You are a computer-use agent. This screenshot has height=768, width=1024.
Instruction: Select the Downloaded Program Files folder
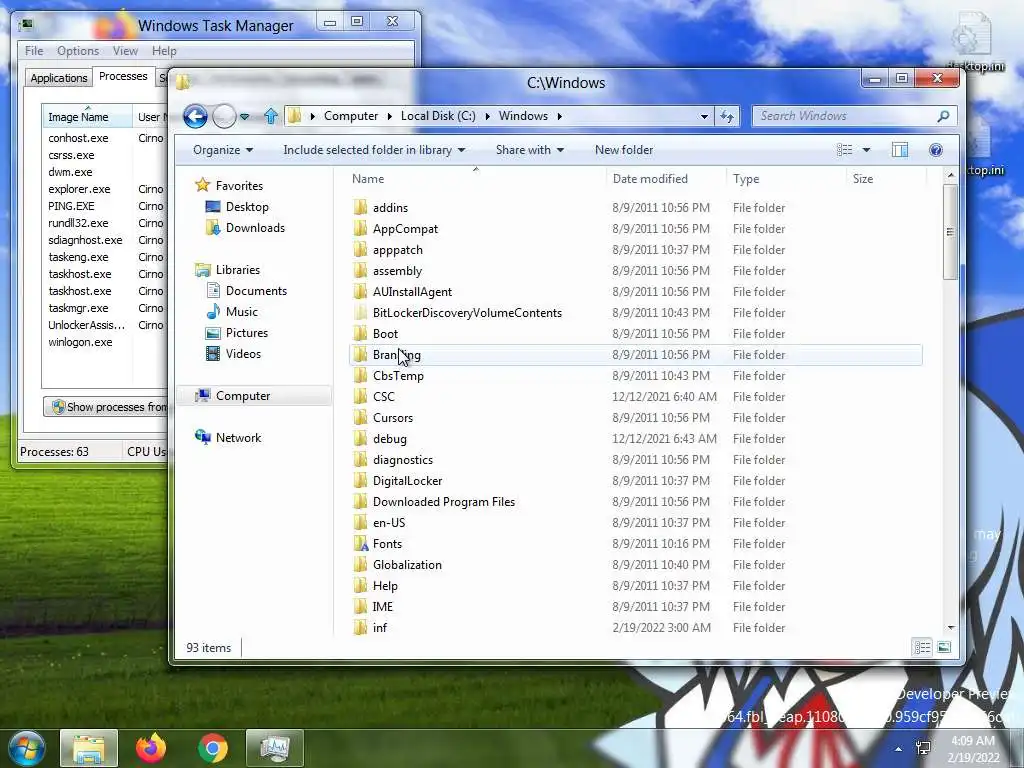click(x=443, y=502)
